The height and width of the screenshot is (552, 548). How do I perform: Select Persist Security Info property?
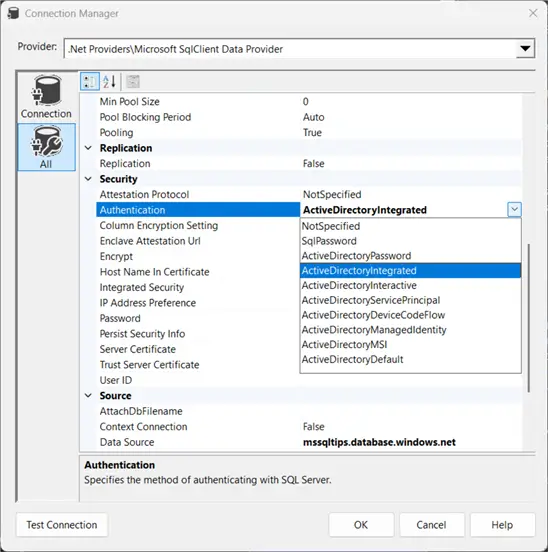(142, 334)
